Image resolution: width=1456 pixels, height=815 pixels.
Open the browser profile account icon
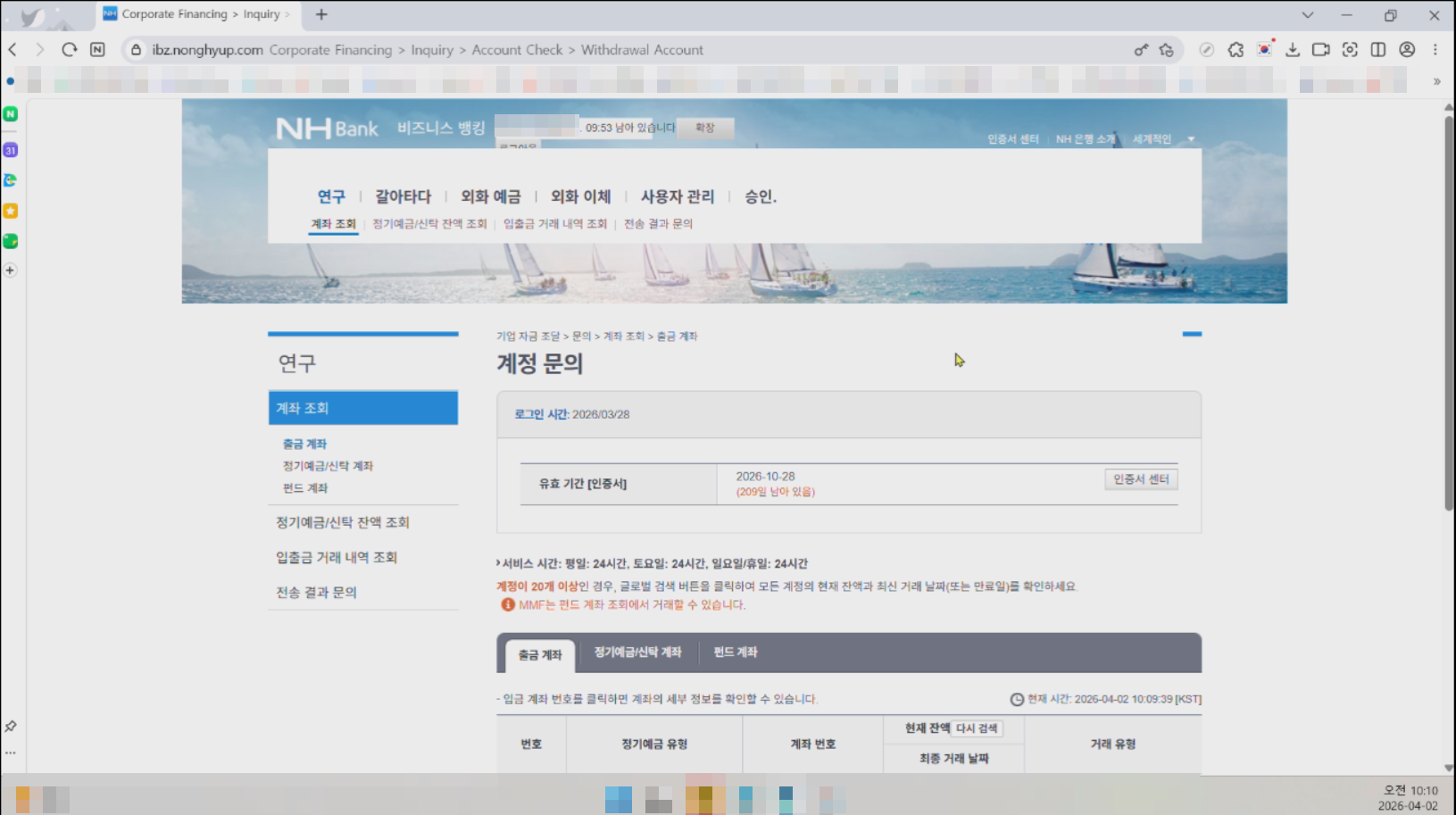(1407, 50)
